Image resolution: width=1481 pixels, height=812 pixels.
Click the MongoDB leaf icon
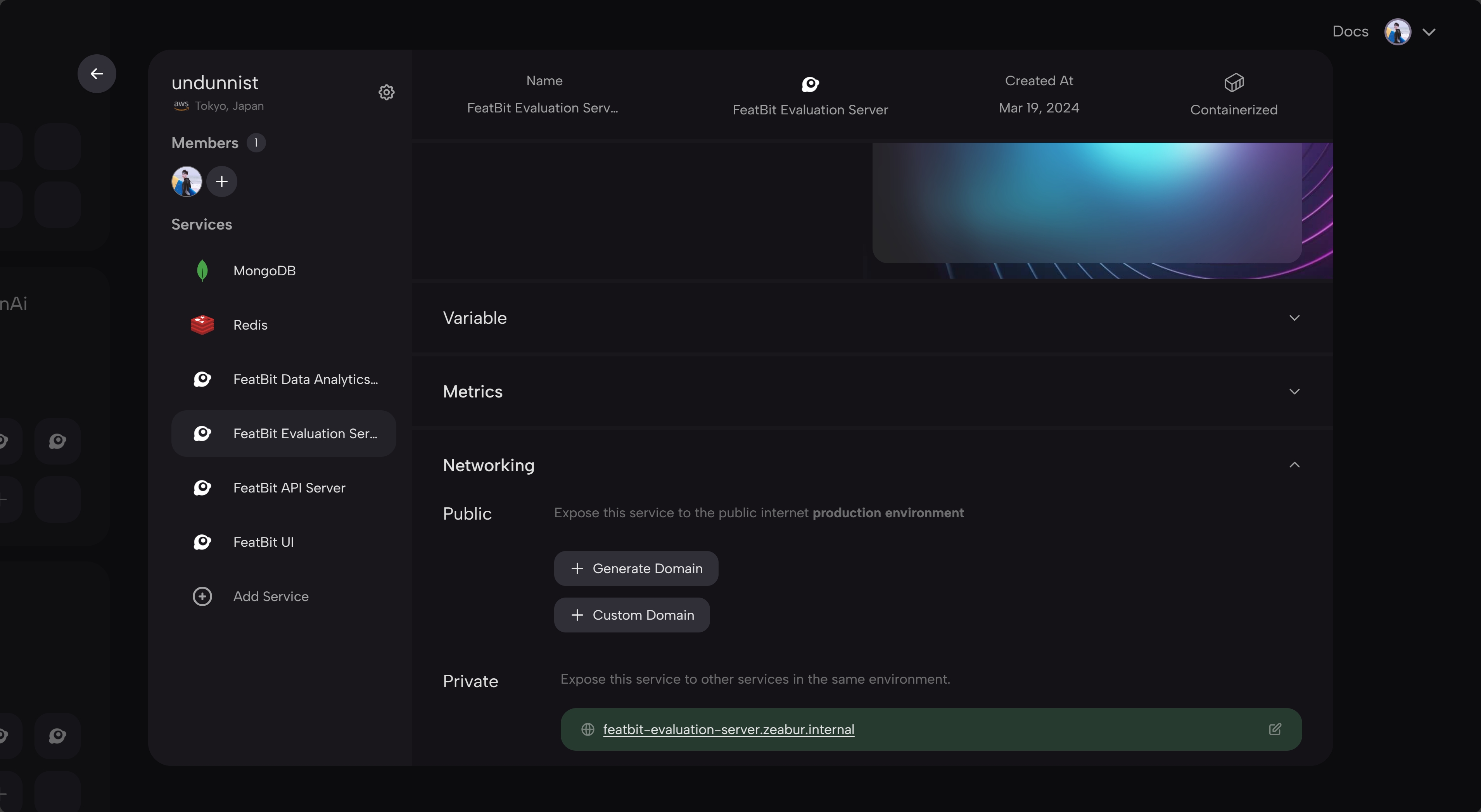click(x=202, y=270)
